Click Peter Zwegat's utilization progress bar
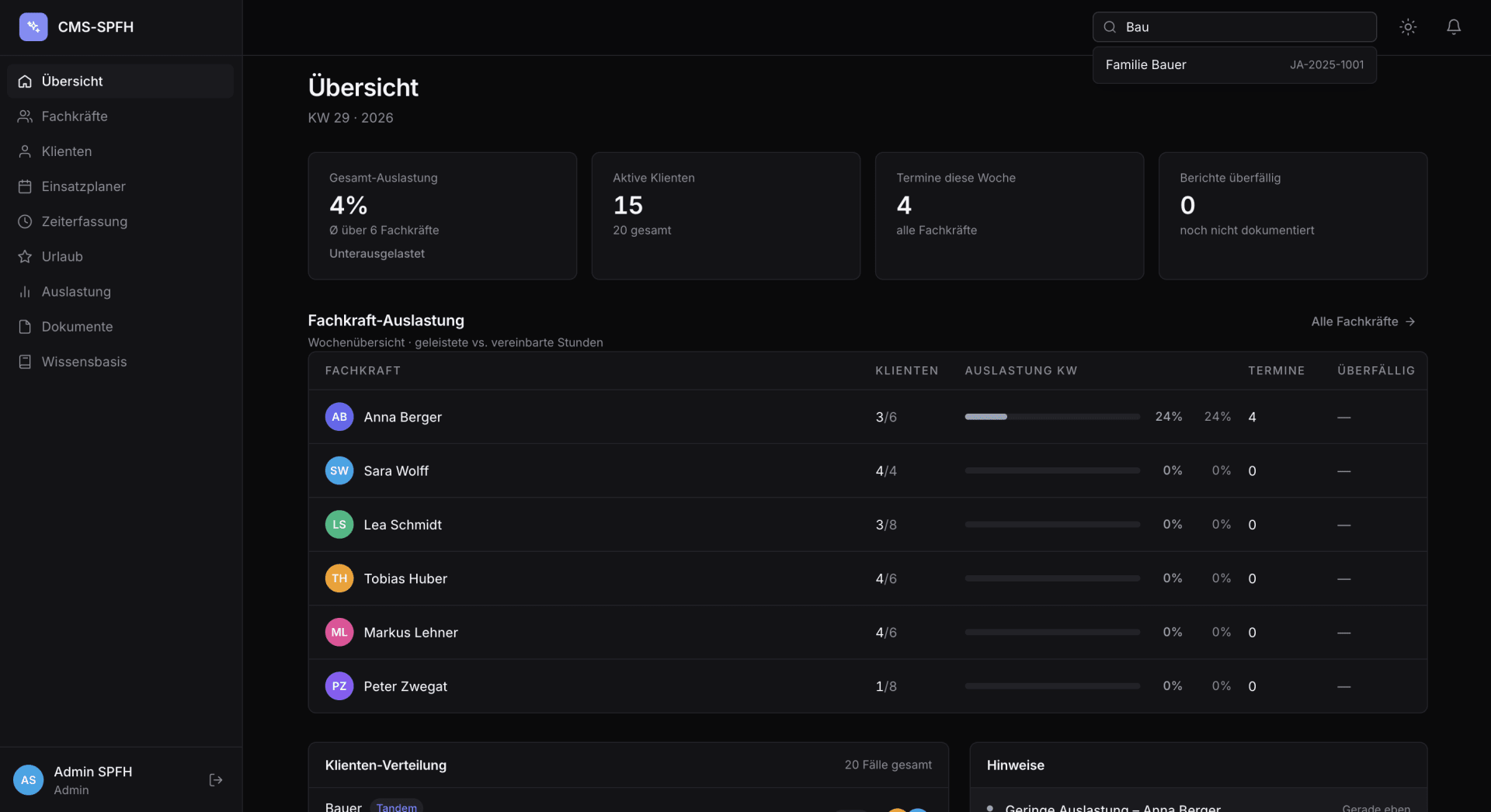Screen dimensions: 1491x812 click(1052, 686)
